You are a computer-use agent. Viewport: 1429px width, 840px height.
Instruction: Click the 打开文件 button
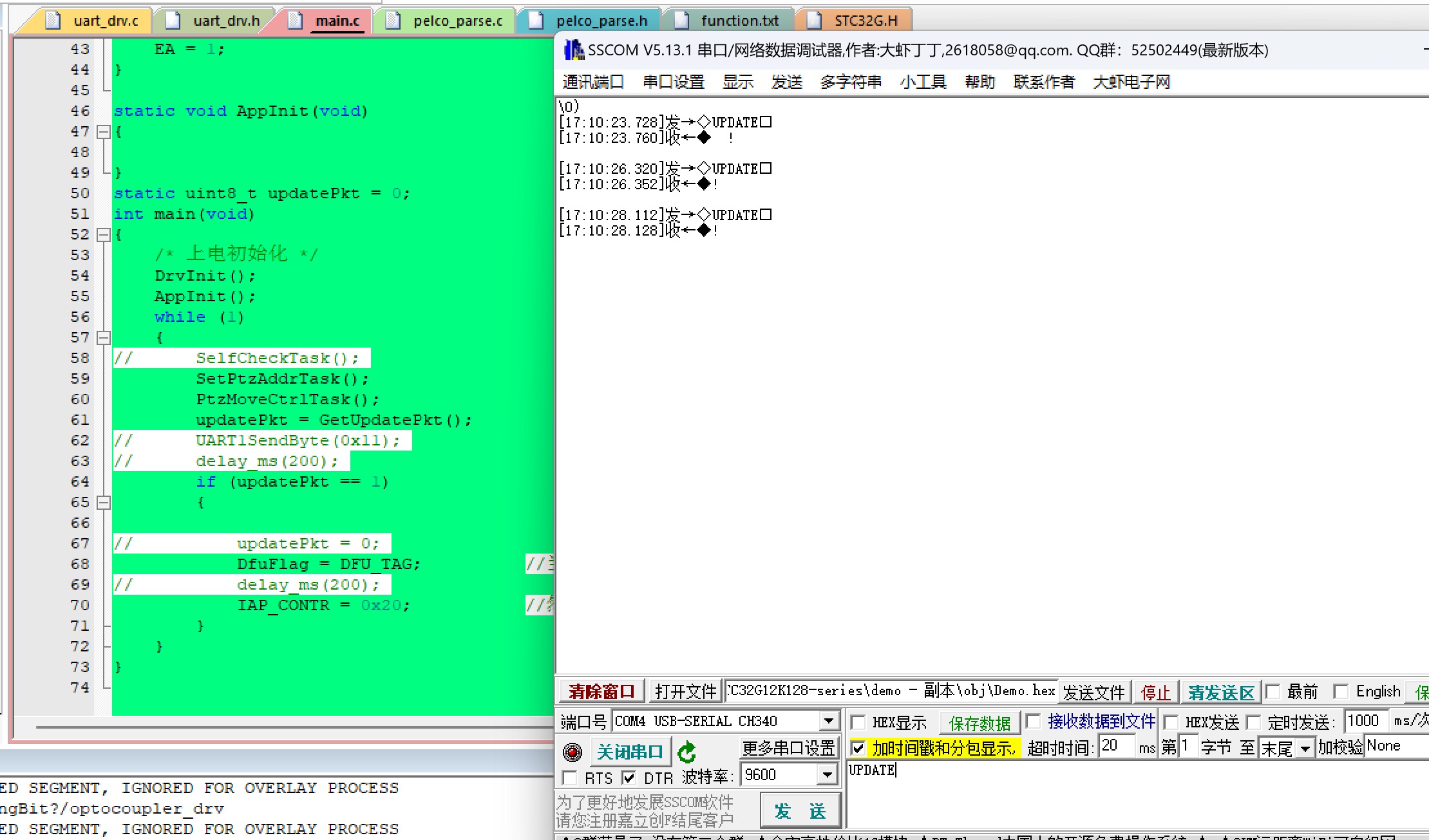pyautogui.click(x=685, y=691)
